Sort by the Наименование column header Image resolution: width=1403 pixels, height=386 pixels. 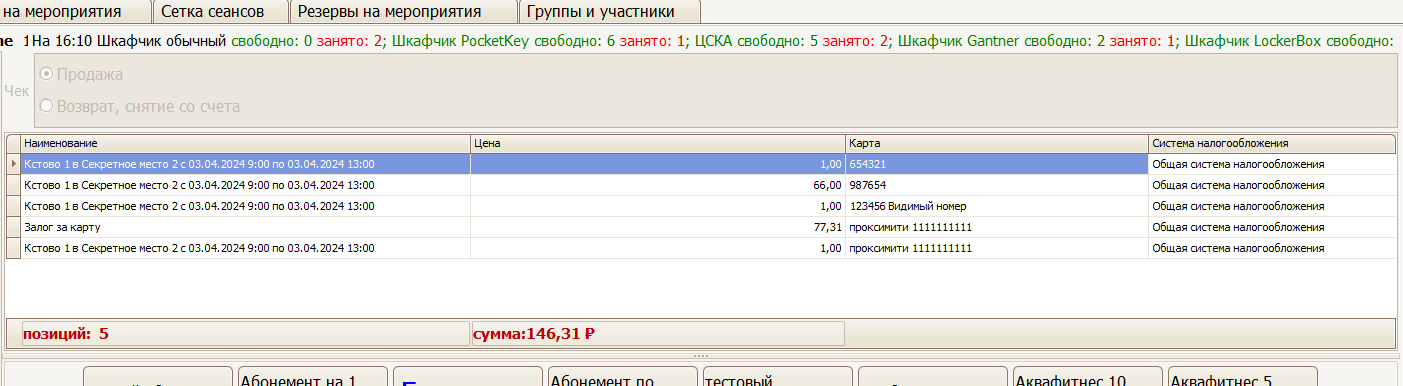[x=245, y=144]
